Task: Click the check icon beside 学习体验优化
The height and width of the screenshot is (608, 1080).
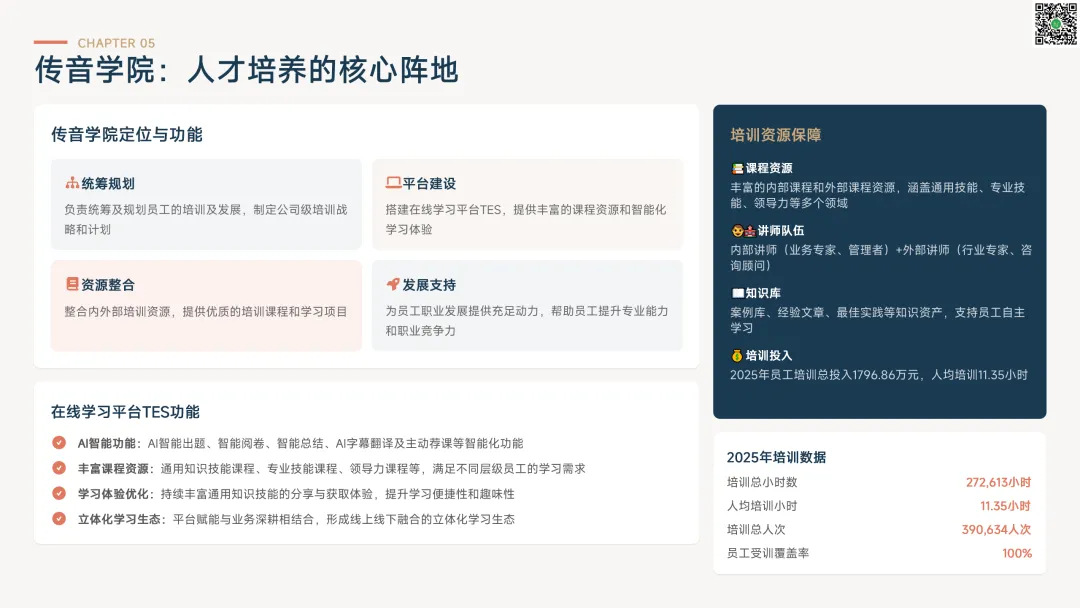Action: [59, 494]
